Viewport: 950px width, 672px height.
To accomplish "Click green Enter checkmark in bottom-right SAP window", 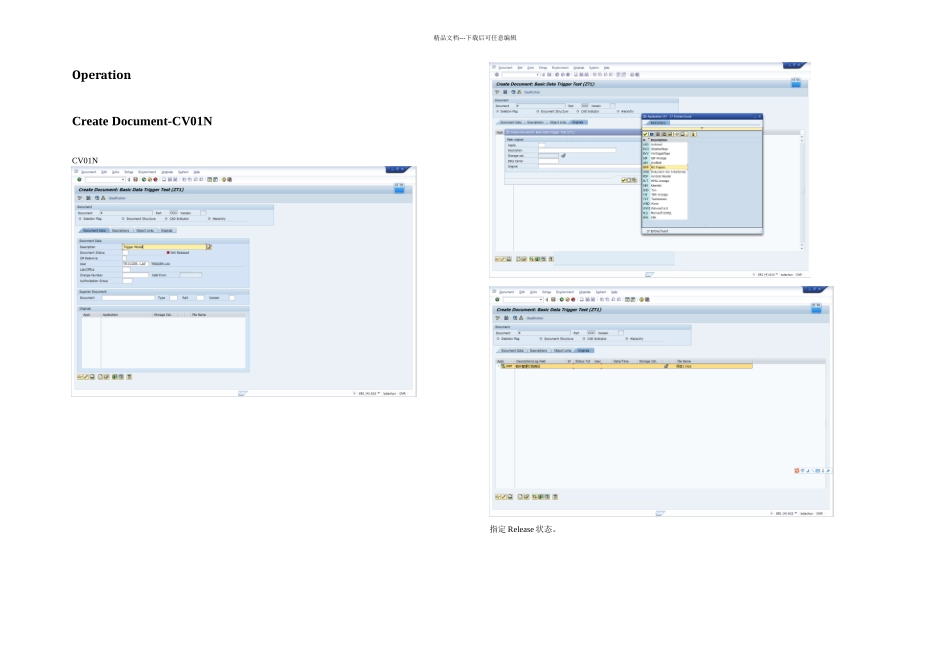I will point(497,299).
